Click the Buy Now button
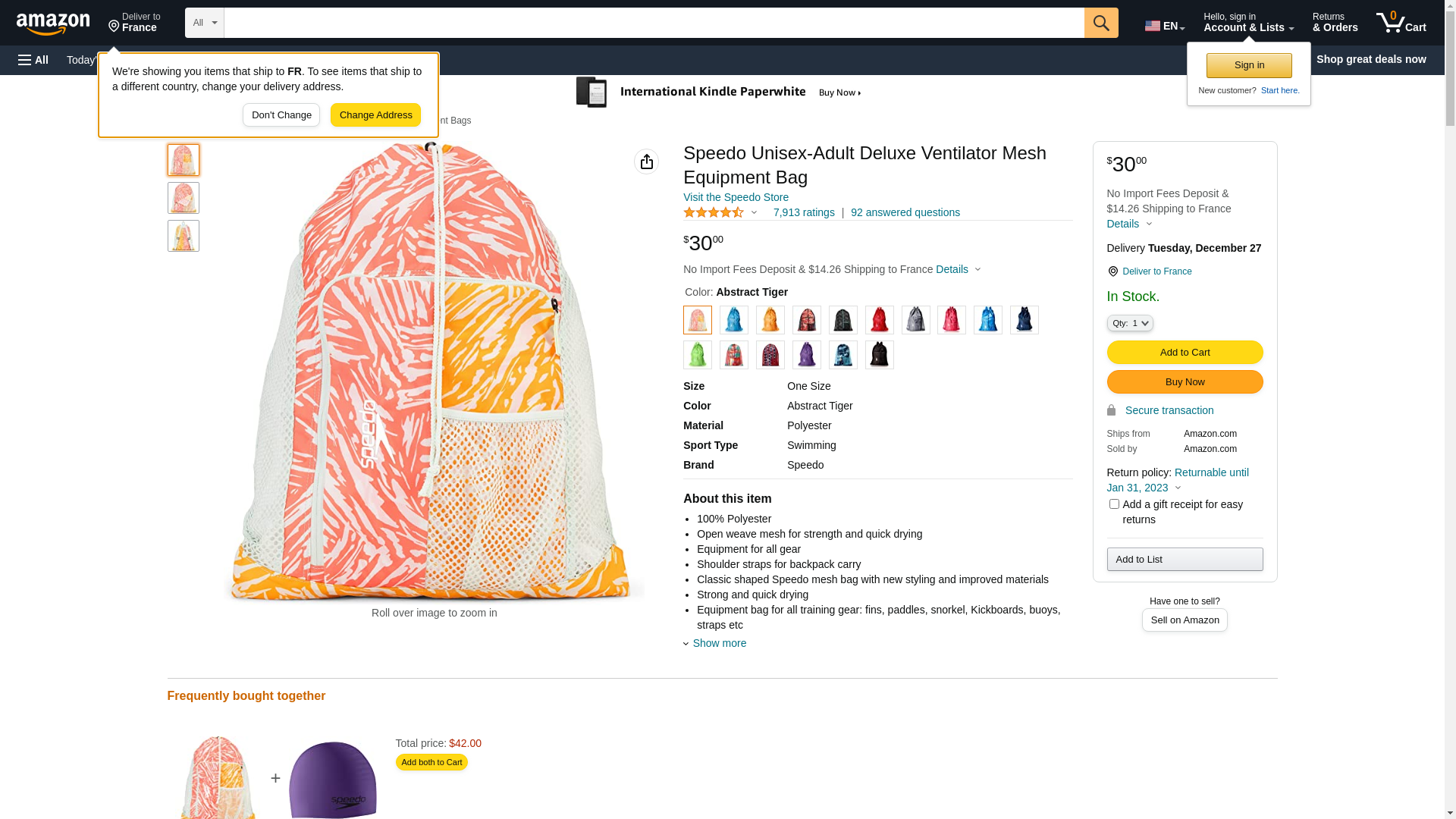The image size is (1456, 819). point(1185,381)
